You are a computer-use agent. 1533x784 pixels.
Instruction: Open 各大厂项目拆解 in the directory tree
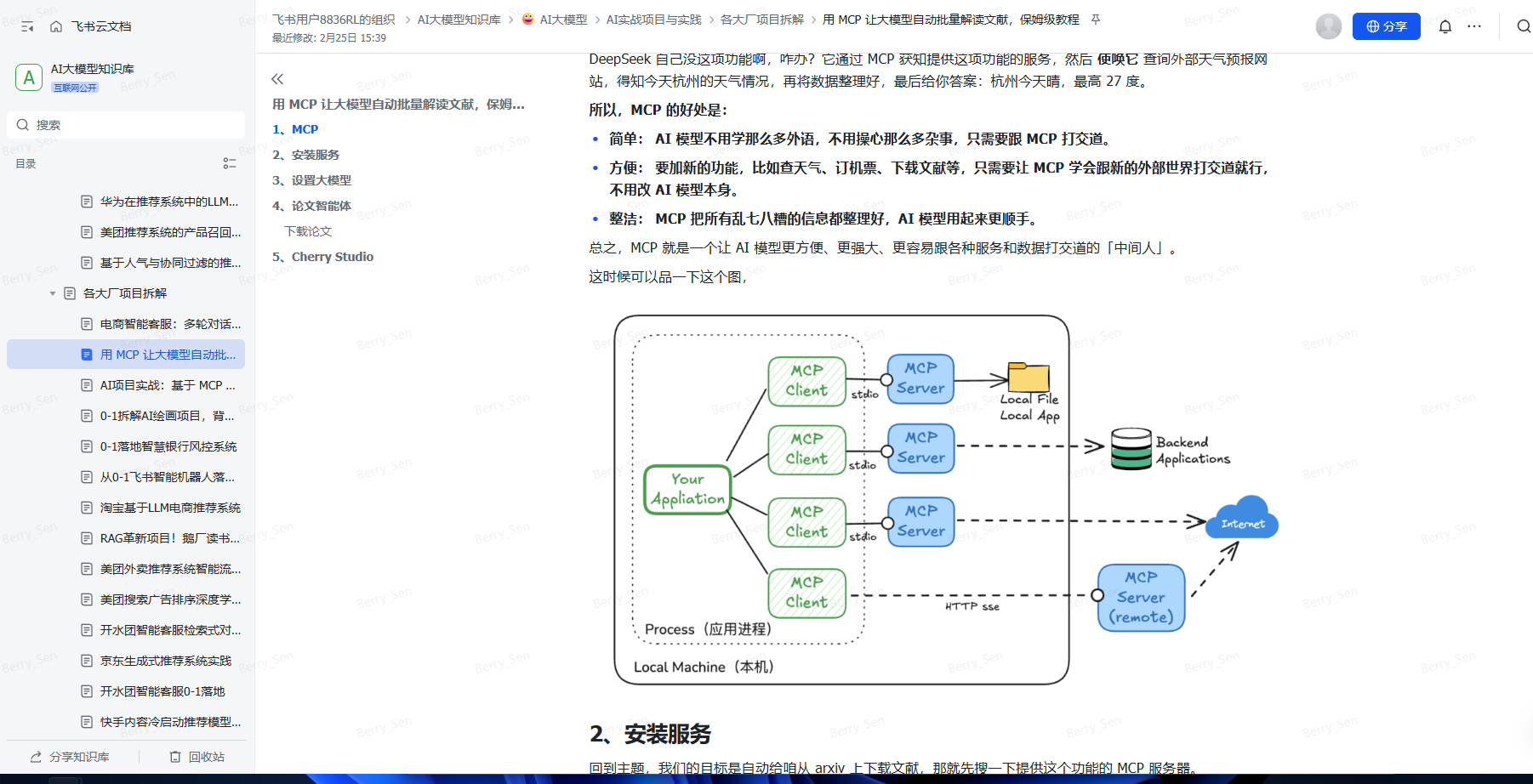tap(125, 293)
